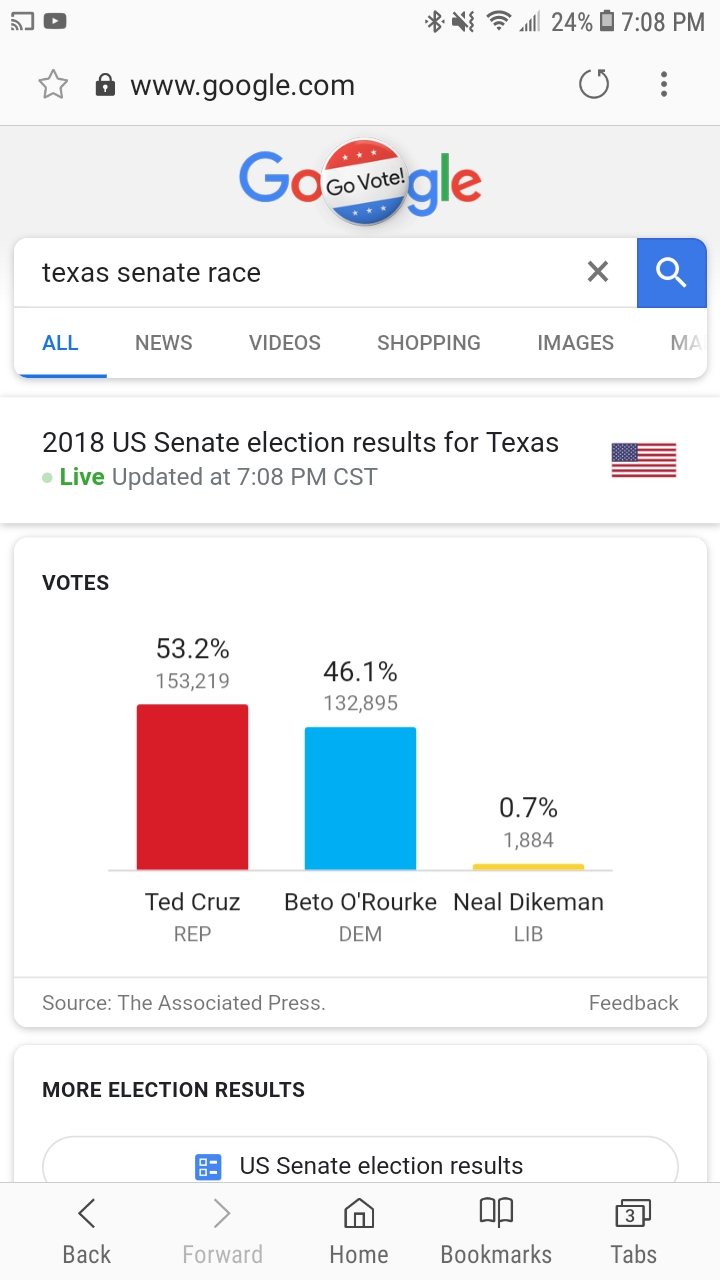Open the Home page icon
The width and height of the screenshot is (720, 1280).
359,1231
